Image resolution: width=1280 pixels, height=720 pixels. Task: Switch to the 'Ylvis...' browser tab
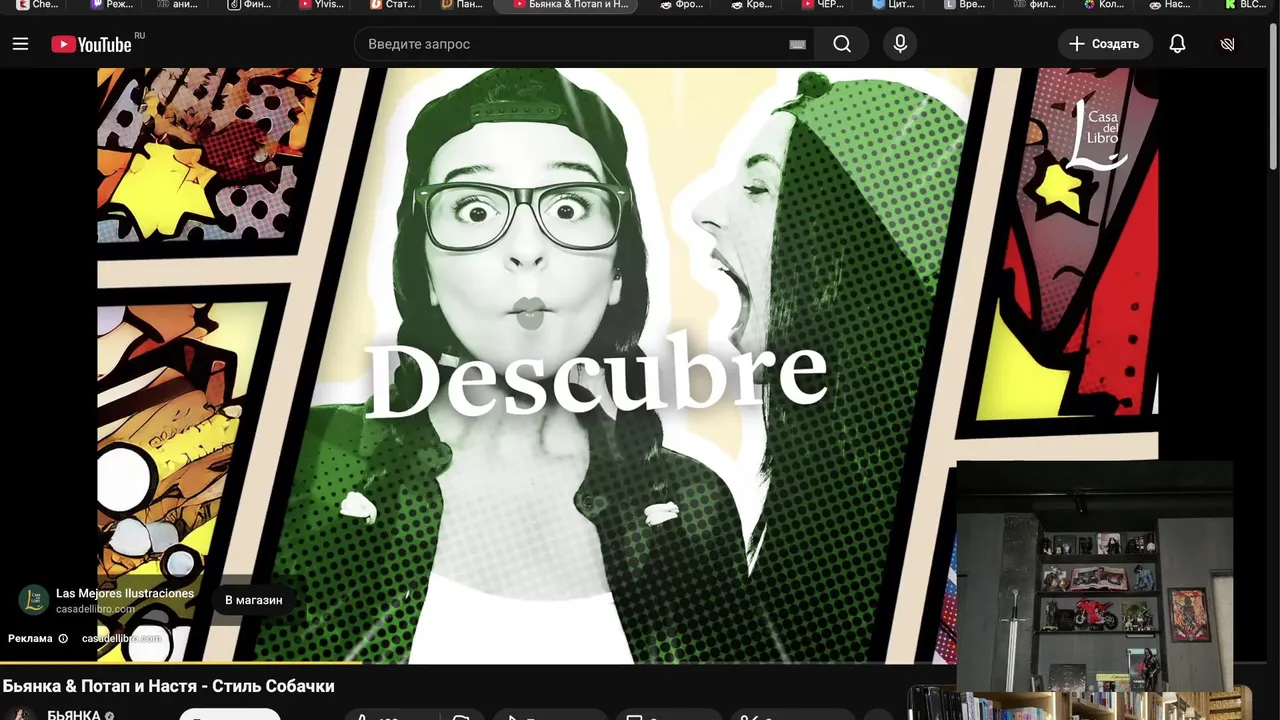(322, 5)
